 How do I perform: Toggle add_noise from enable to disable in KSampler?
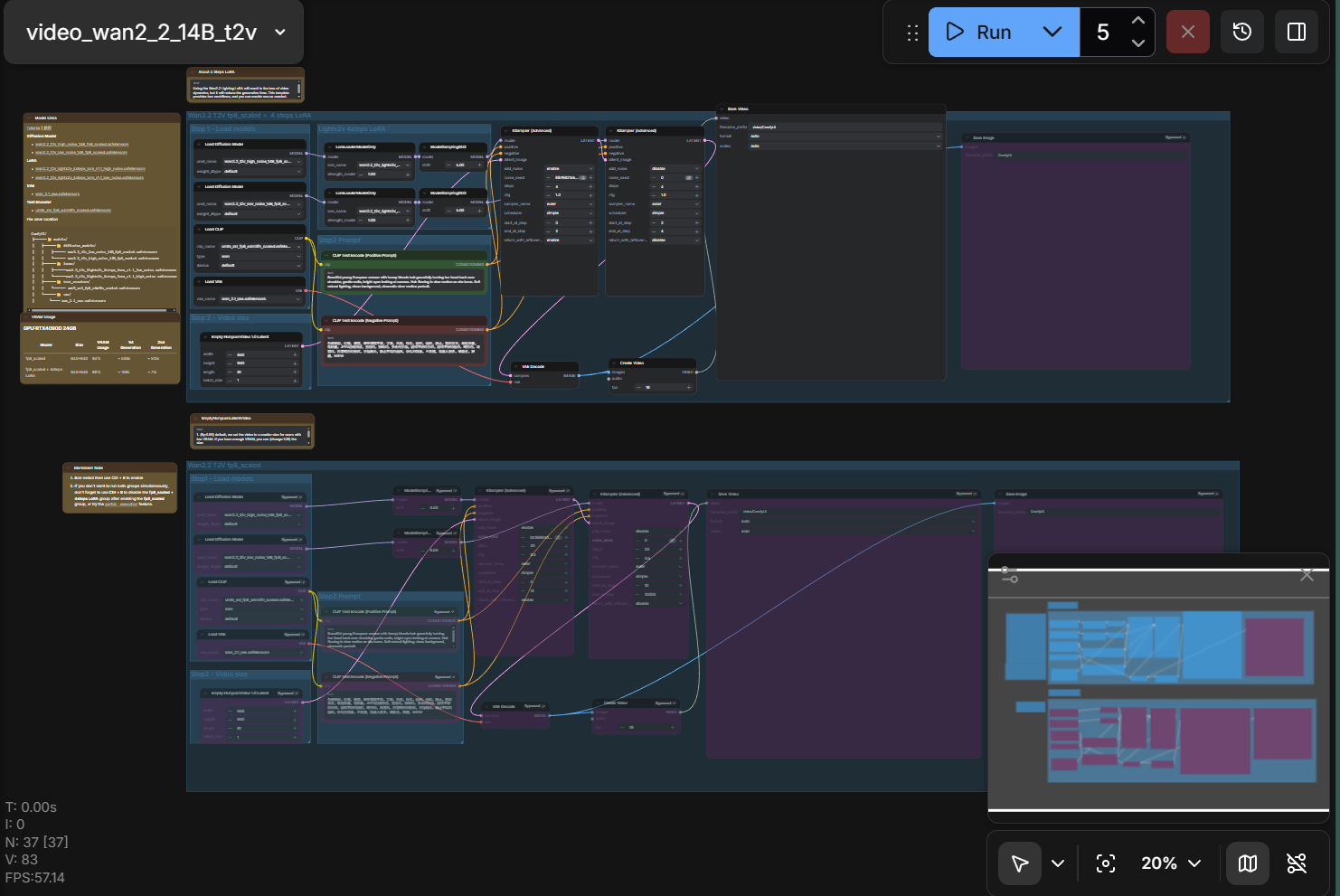tap(568, 168)
